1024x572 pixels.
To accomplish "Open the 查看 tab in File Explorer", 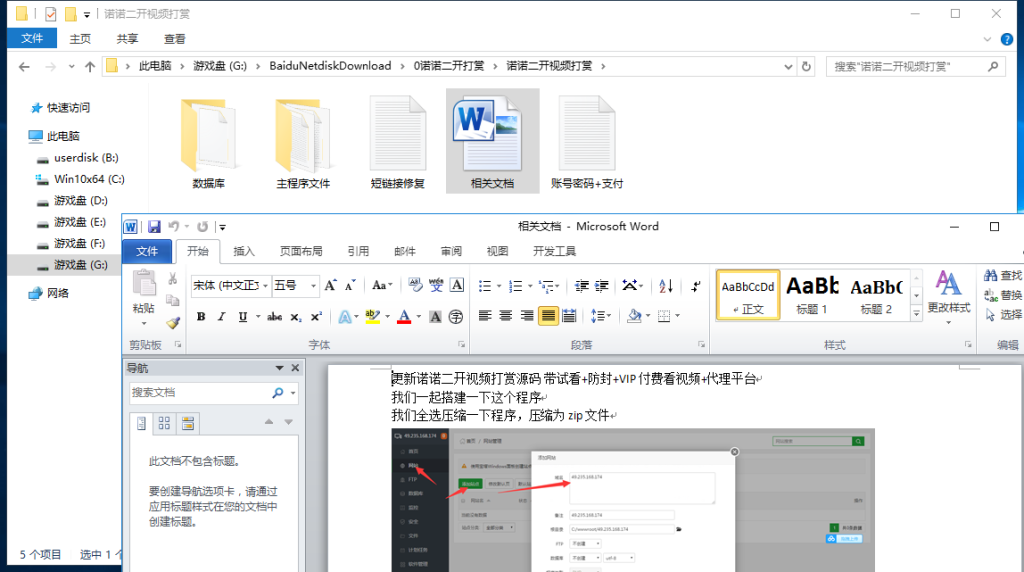I will 174,39.
